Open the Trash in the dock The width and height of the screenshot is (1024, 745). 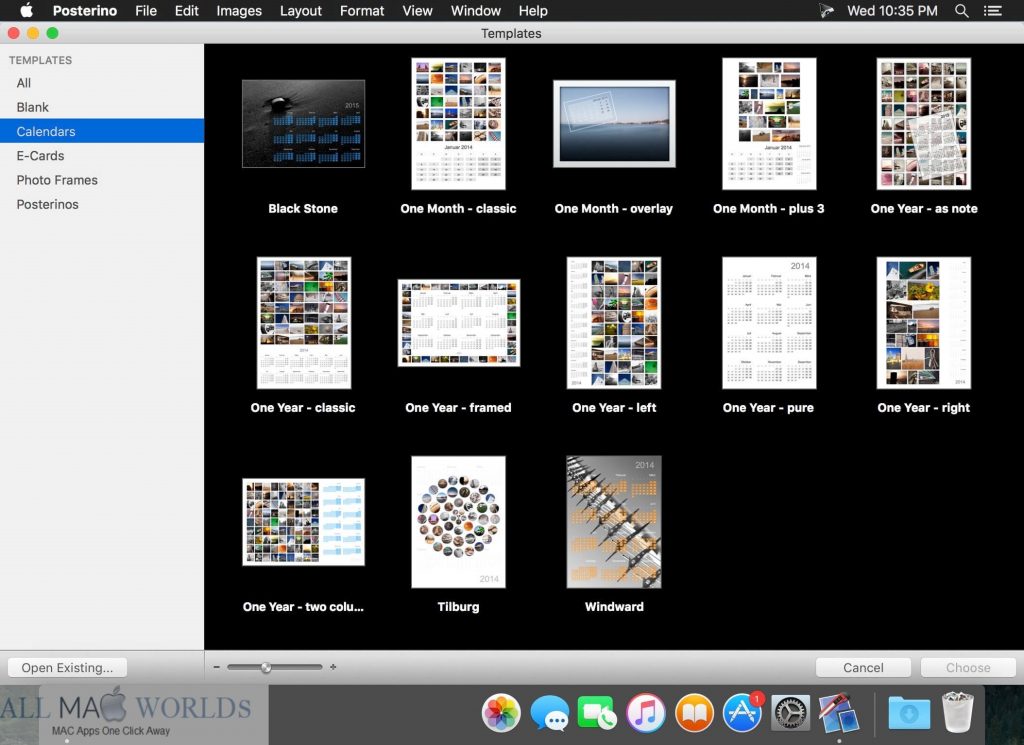(957, 712)
